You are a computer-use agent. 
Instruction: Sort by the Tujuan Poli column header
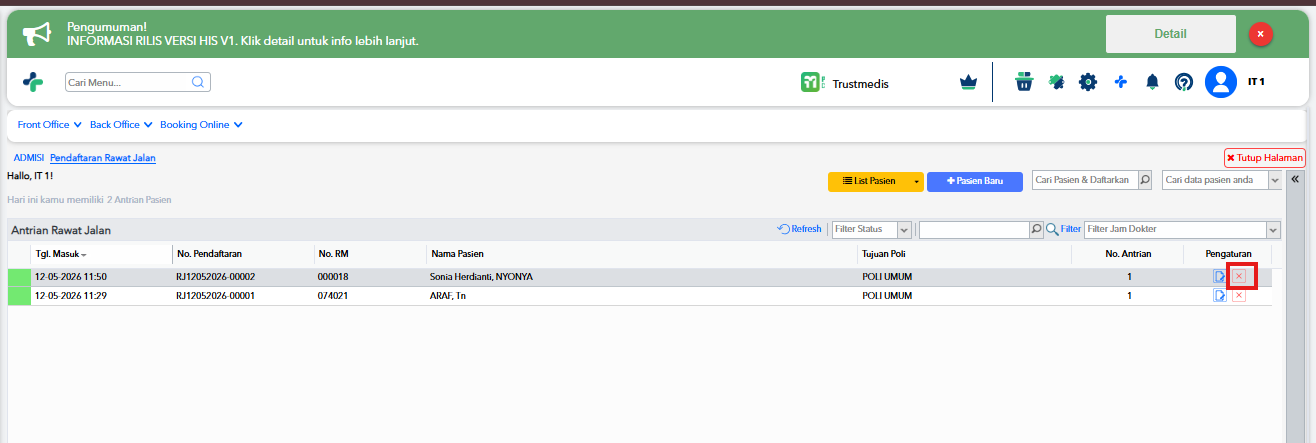click(964, 254)
